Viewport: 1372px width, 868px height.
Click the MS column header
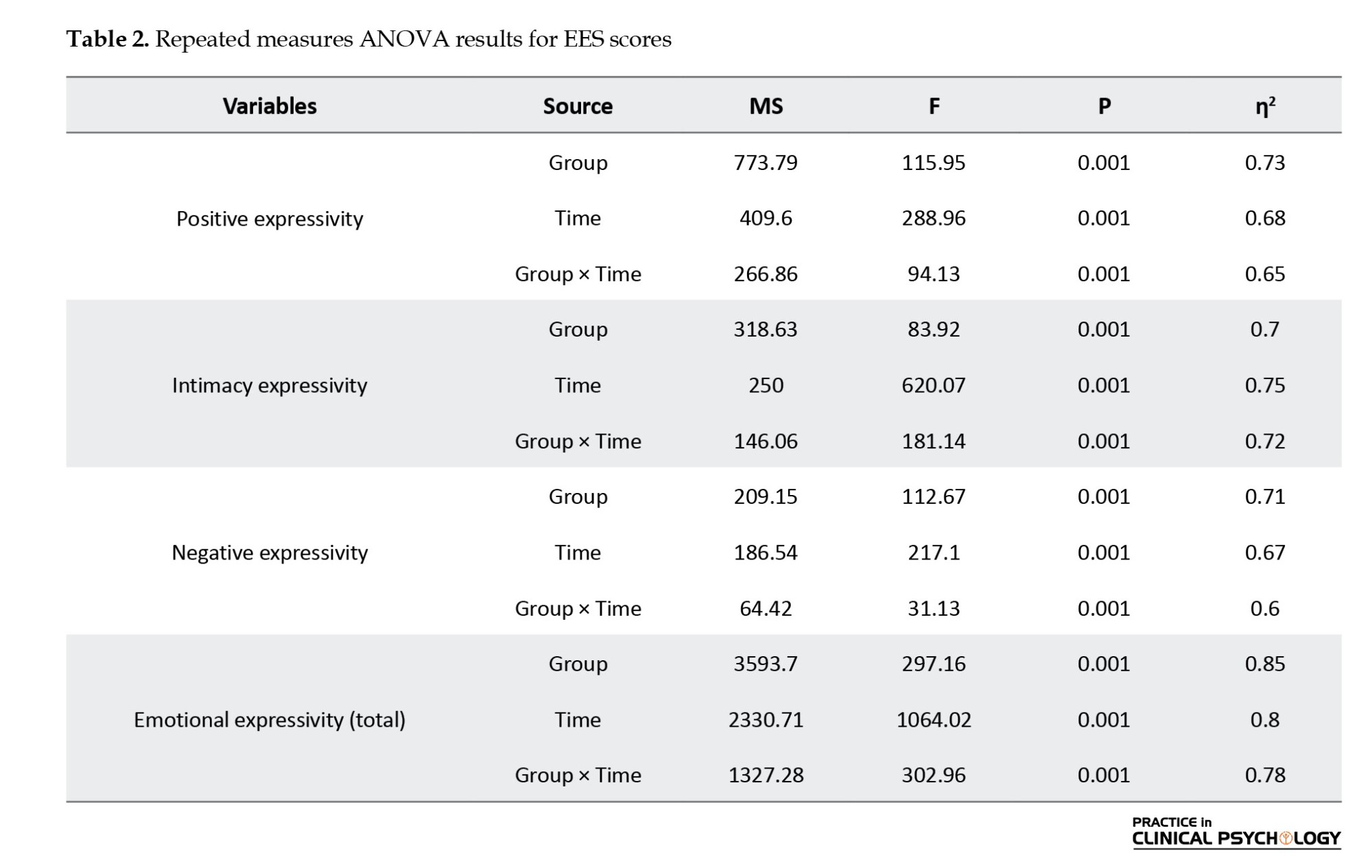766,106
